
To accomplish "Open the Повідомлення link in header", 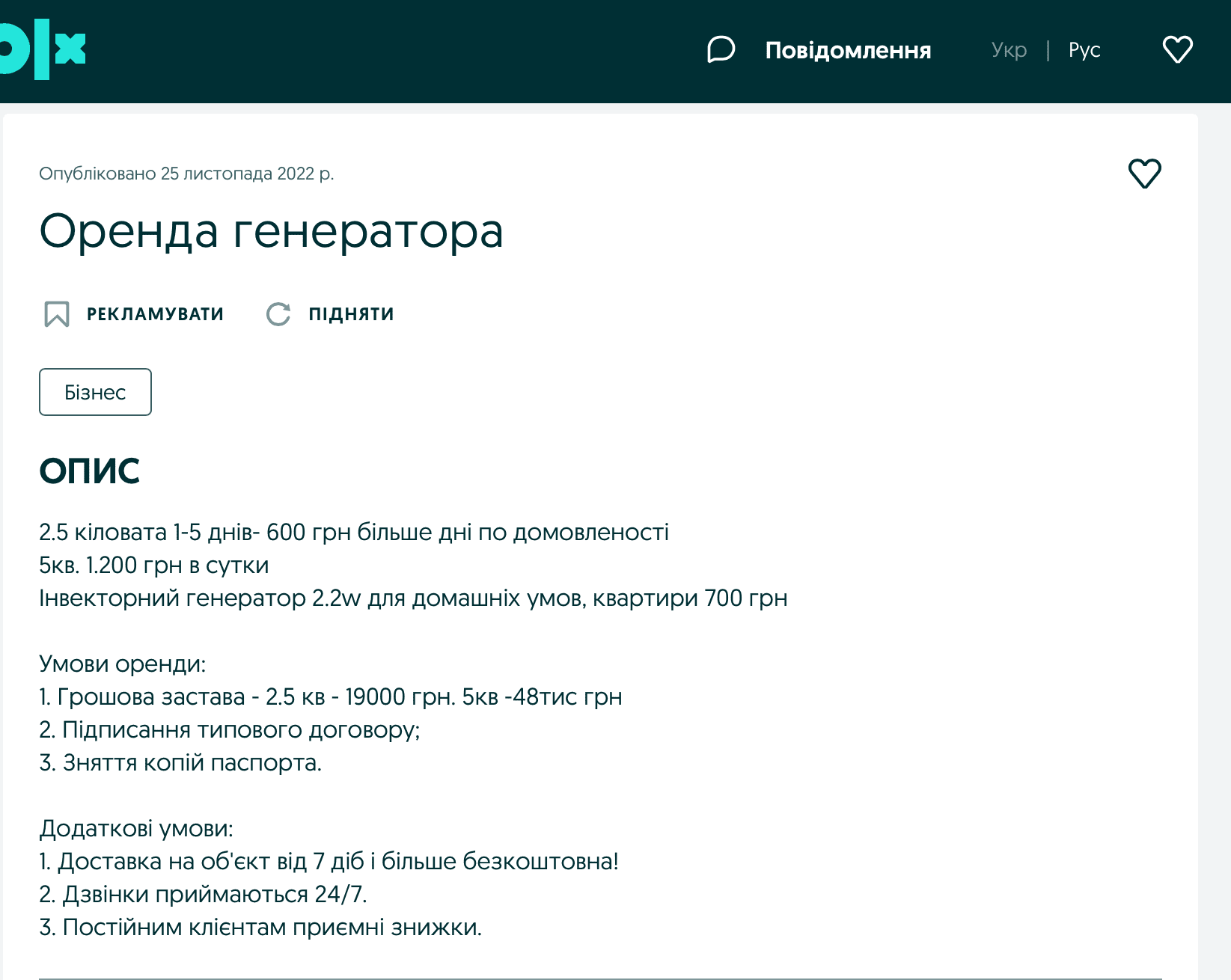I will 848,50.
